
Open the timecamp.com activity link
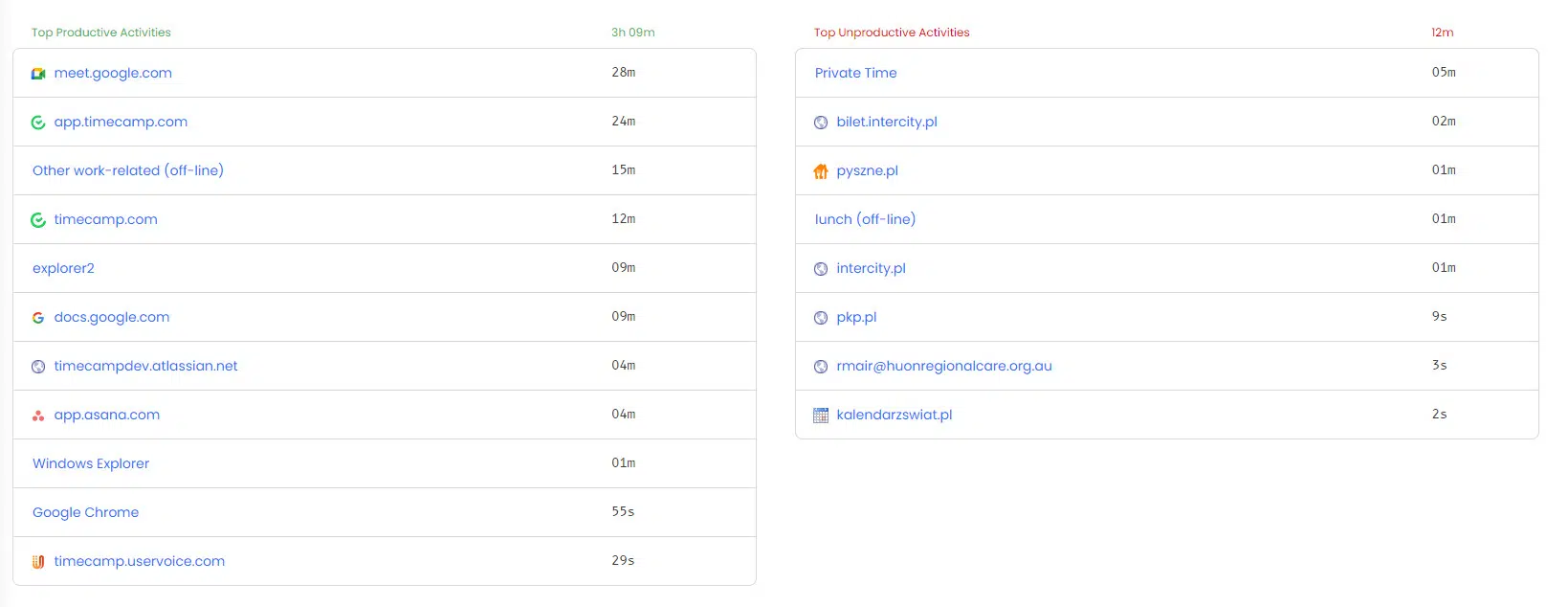pos(105,219)
